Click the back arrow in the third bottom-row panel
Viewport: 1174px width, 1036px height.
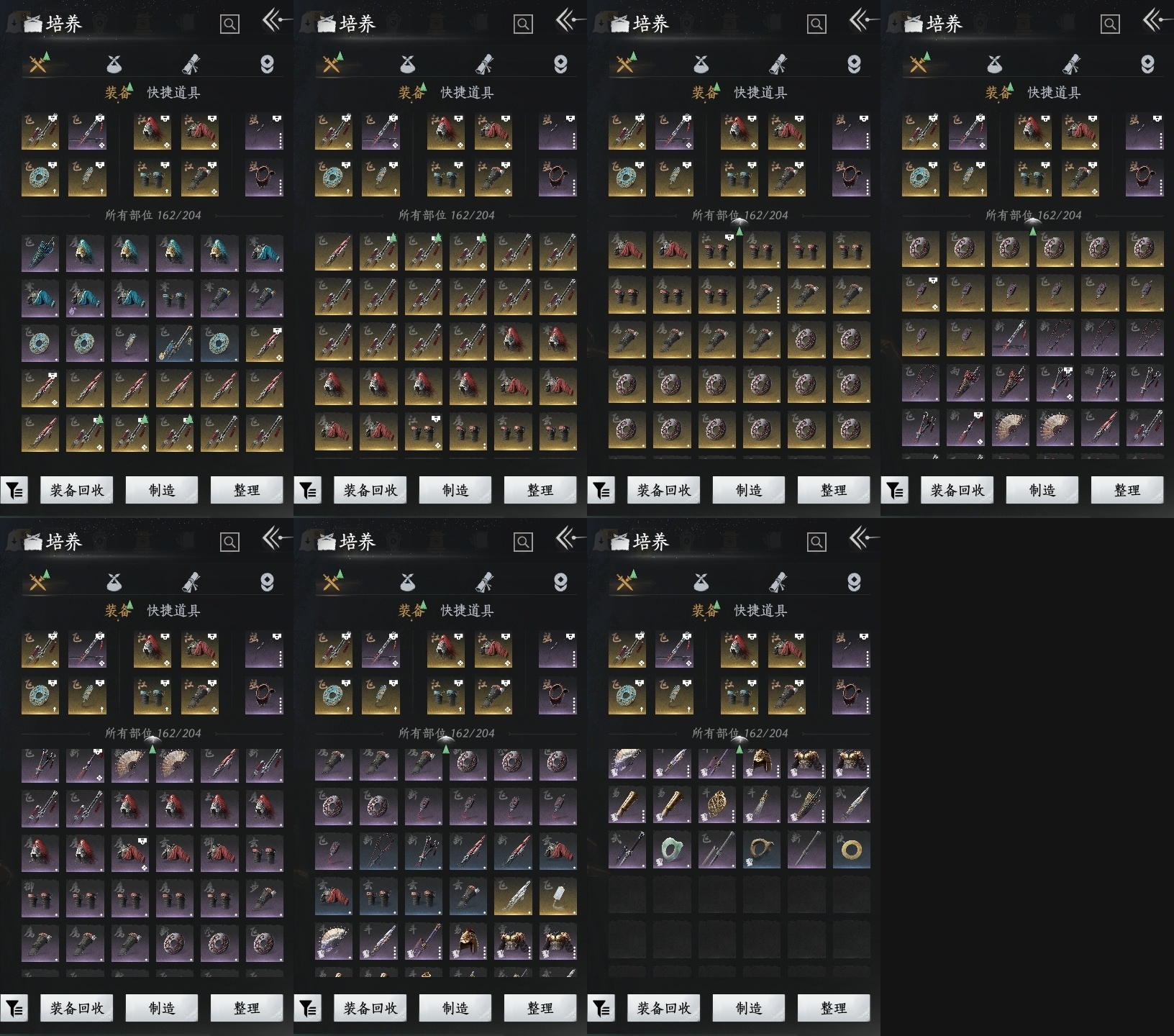pyautogui.click(x=863, y=538)
